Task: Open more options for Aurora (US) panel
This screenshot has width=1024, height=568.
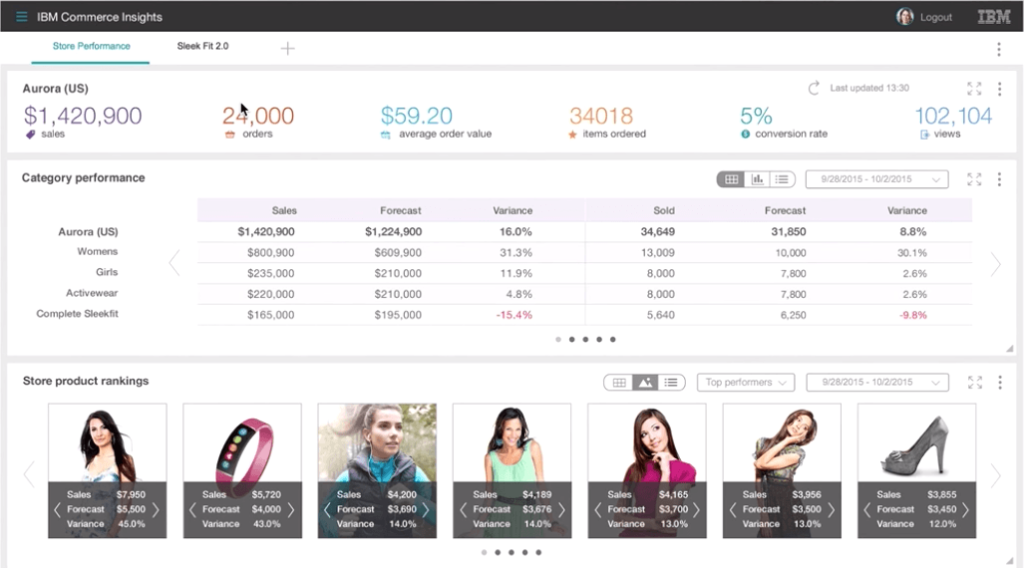Action: point(999,89)
